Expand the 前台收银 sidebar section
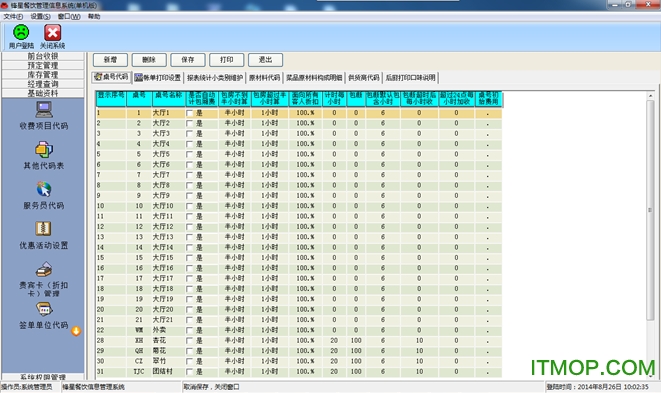Screen dimensions: 661x393 tap(43, 56)
